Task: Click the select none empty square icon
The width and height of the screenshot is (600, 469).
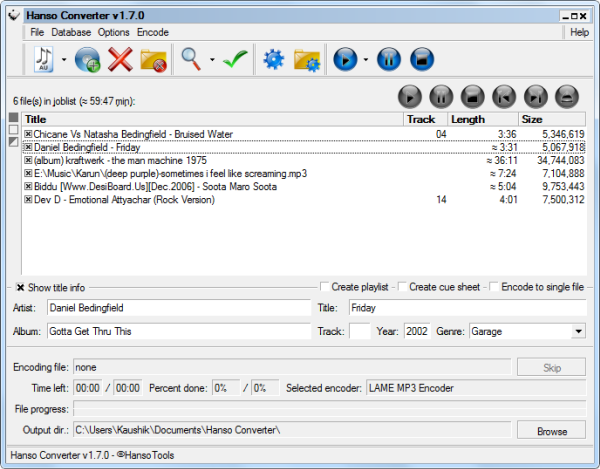Action: point(13,130)
